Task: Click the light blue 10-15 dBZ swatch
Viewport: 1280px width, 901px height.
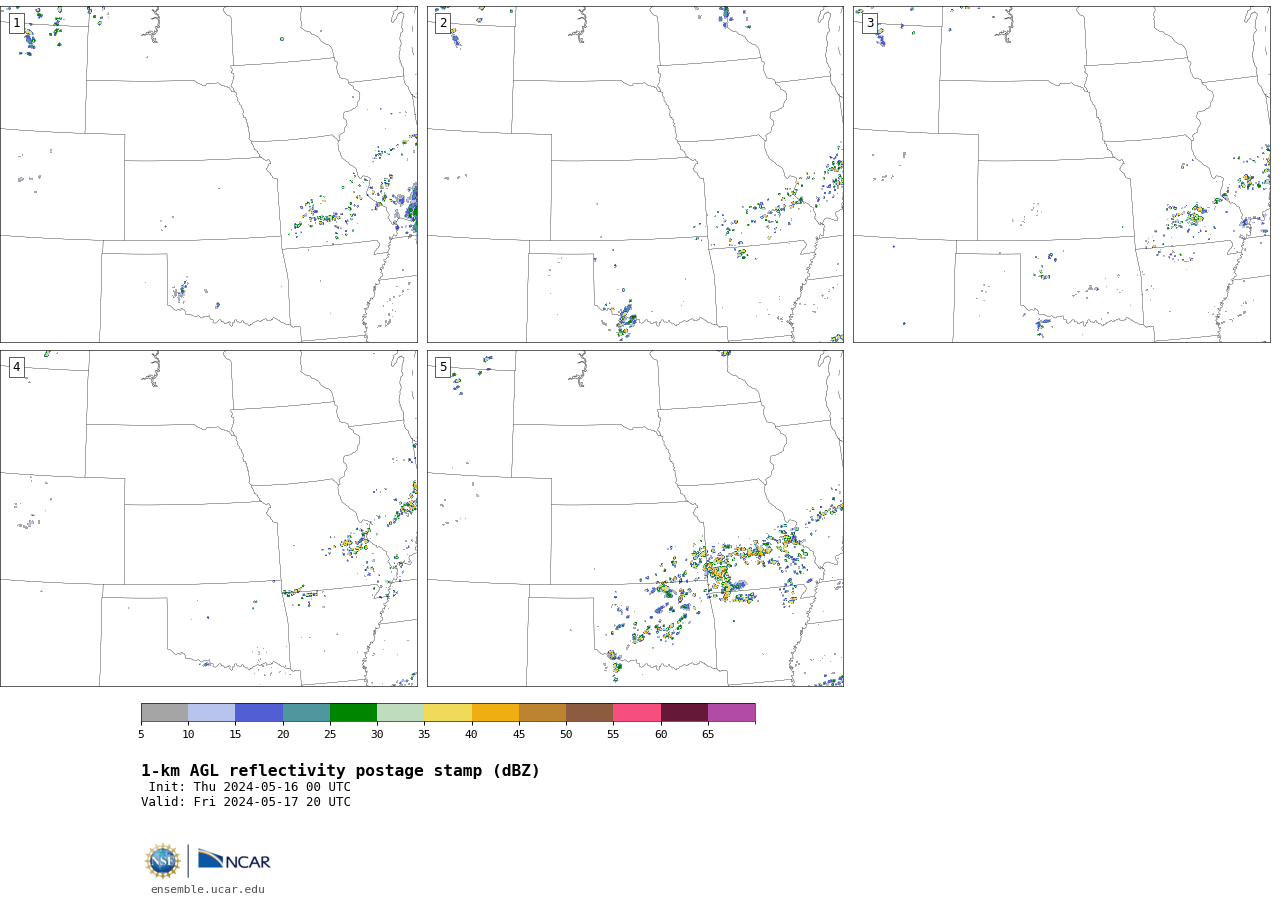Action: pyautogui.click(x=212, y=712)
